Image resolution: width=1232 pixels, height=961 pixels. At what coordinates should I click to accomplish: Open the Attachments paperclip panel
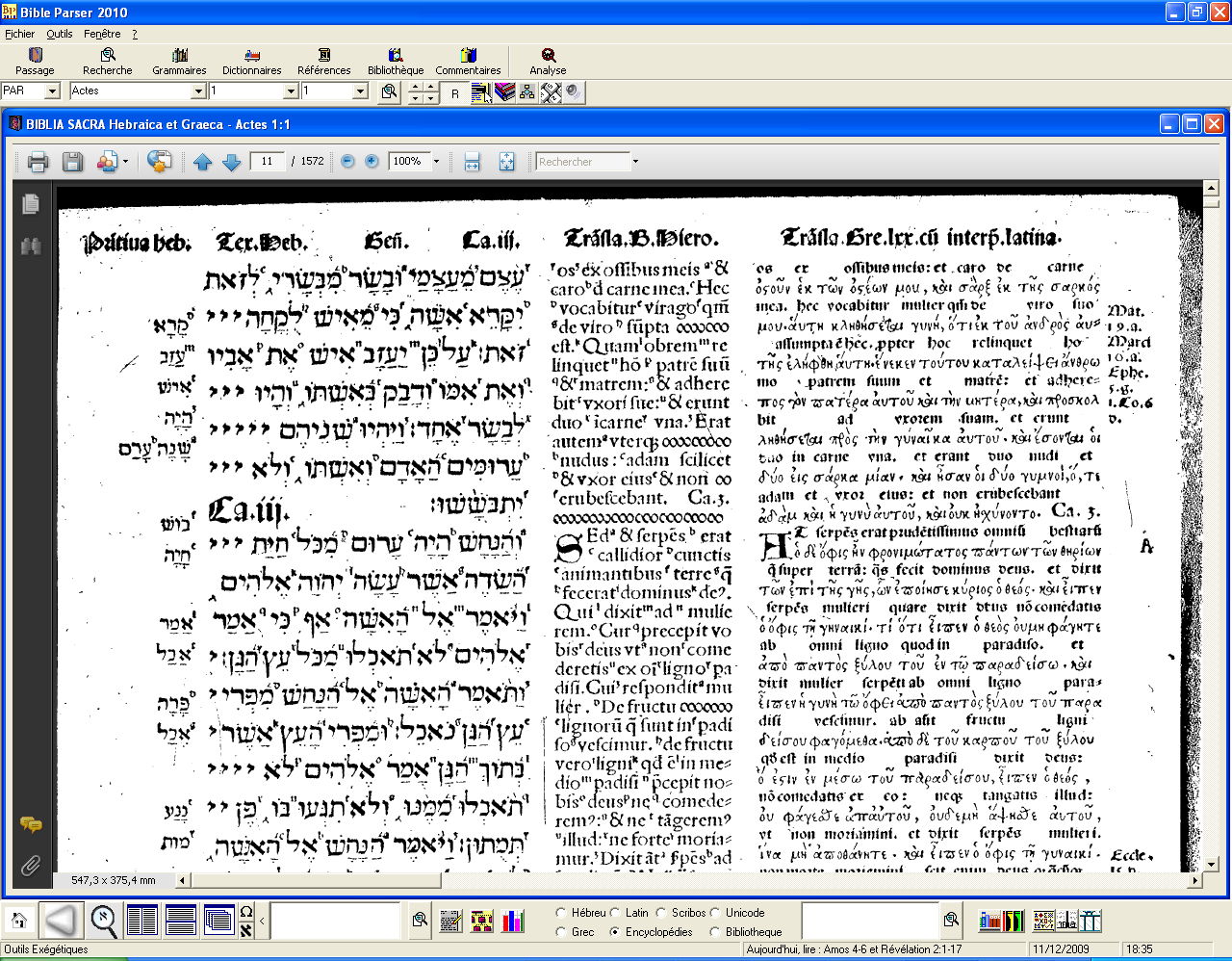coord(31,866)
